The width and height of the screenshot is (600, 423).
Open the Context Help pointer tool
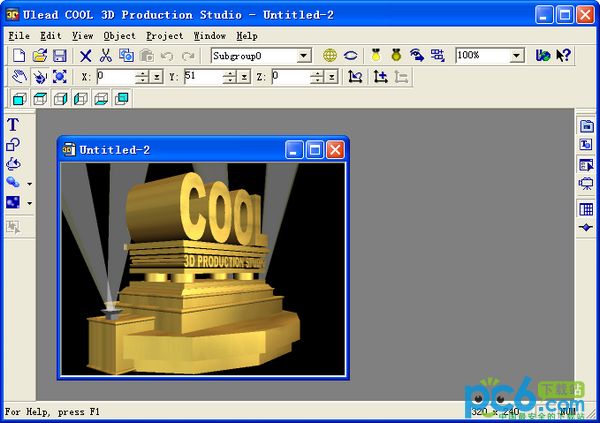coord(563,56)
